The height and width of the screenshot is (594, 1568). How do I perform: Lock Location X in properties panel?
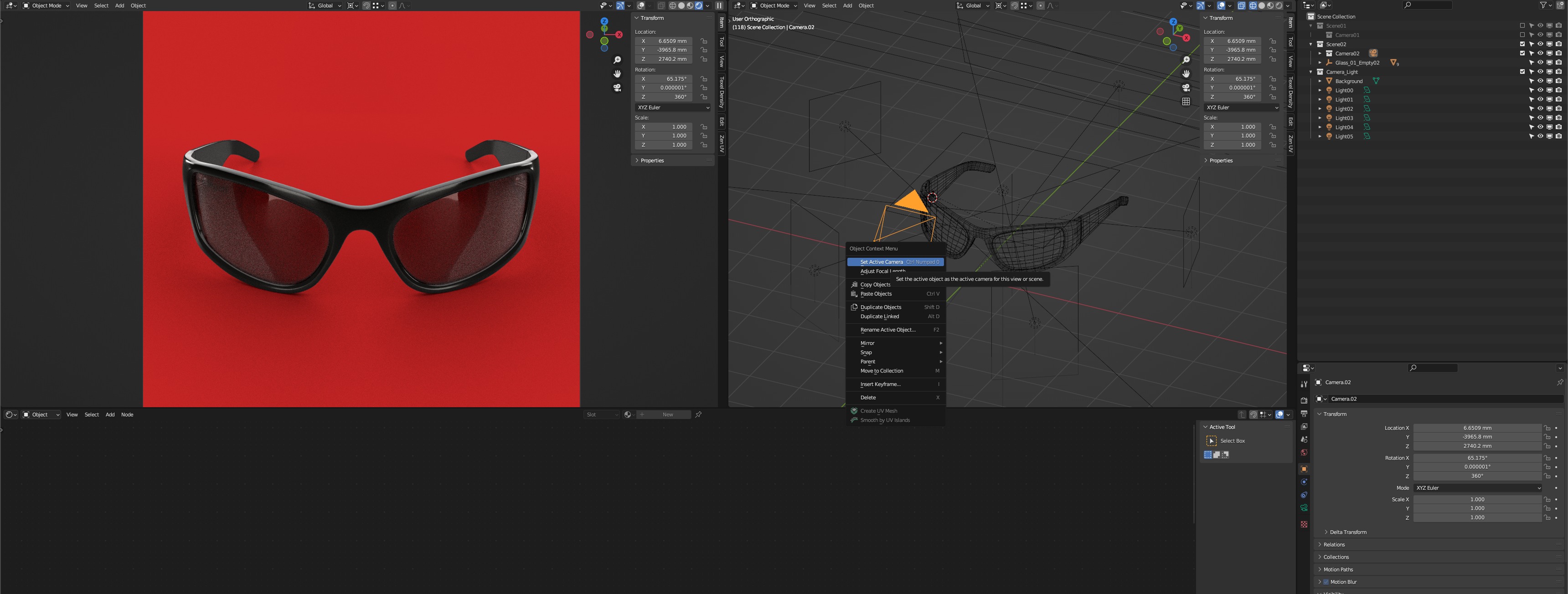1547,428
